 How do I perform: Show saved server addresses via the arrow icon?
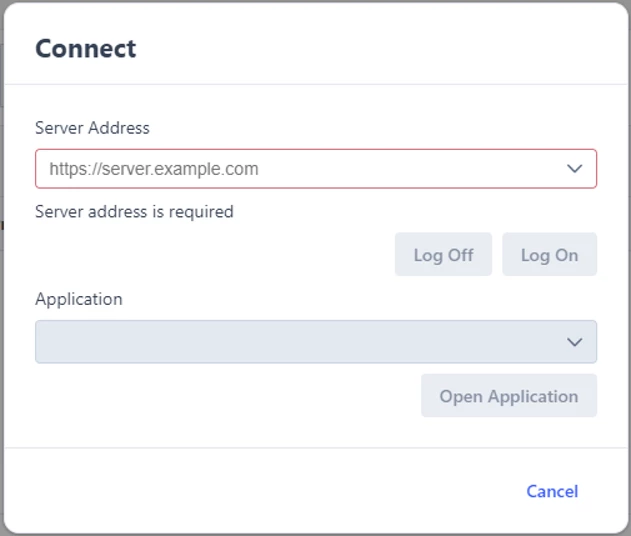pyautogui.click(x=574, y=169)
